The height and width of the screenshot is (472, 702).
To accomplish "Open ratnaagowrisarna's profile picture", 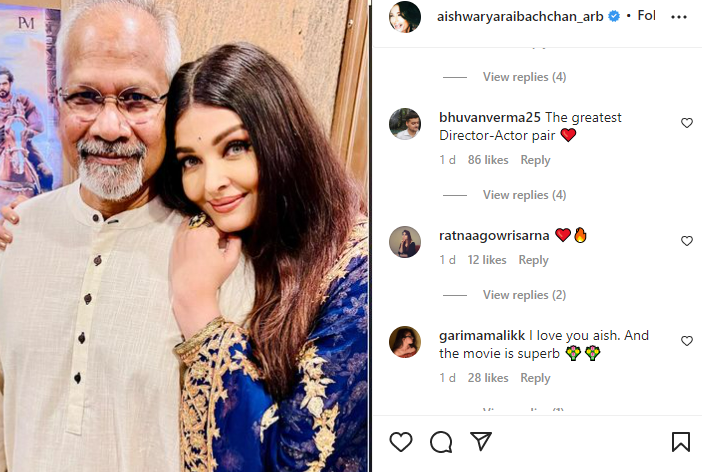I will pyautogui.click(x=405, y=242).
